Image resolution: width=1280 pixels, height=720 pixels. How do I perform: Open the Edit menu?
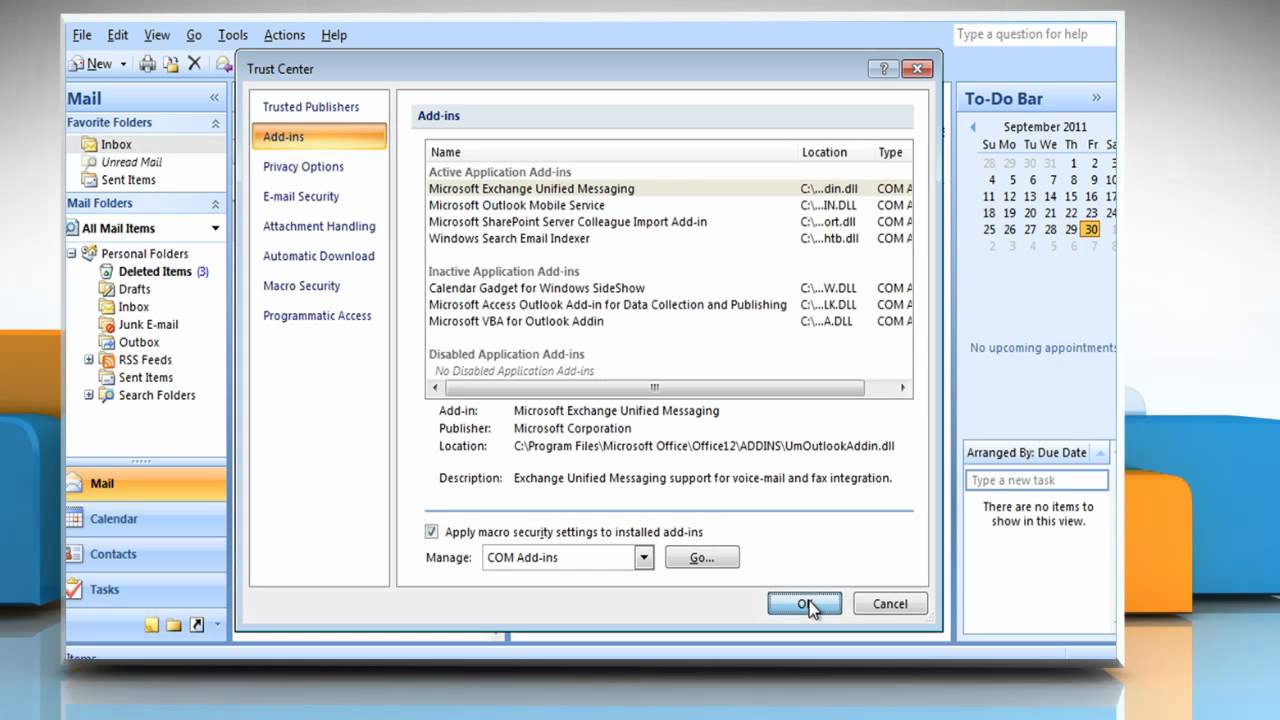(118, 35)
